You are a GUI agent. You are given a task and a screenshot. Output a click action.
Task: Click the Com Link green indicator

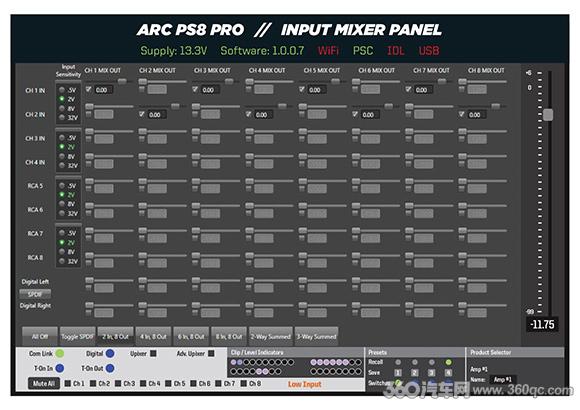tap(59, 353)
